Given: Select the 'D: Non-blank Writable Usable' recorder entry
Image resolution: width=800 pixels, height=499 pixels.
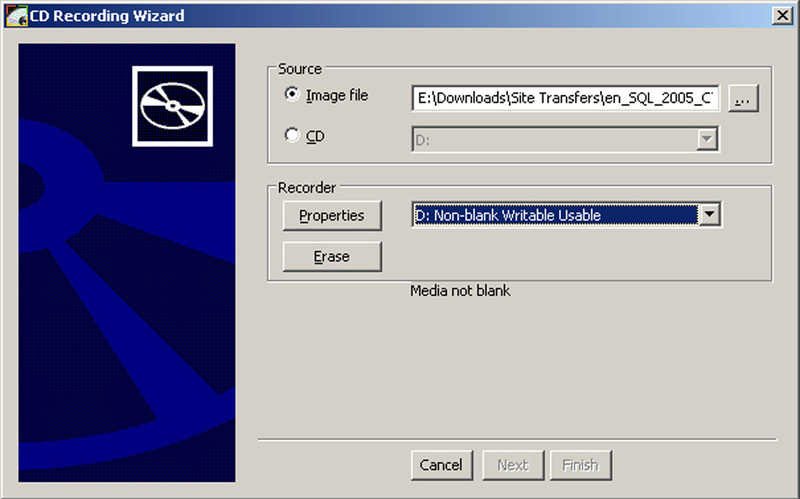Looking at the screenshot, I should 555,215.
